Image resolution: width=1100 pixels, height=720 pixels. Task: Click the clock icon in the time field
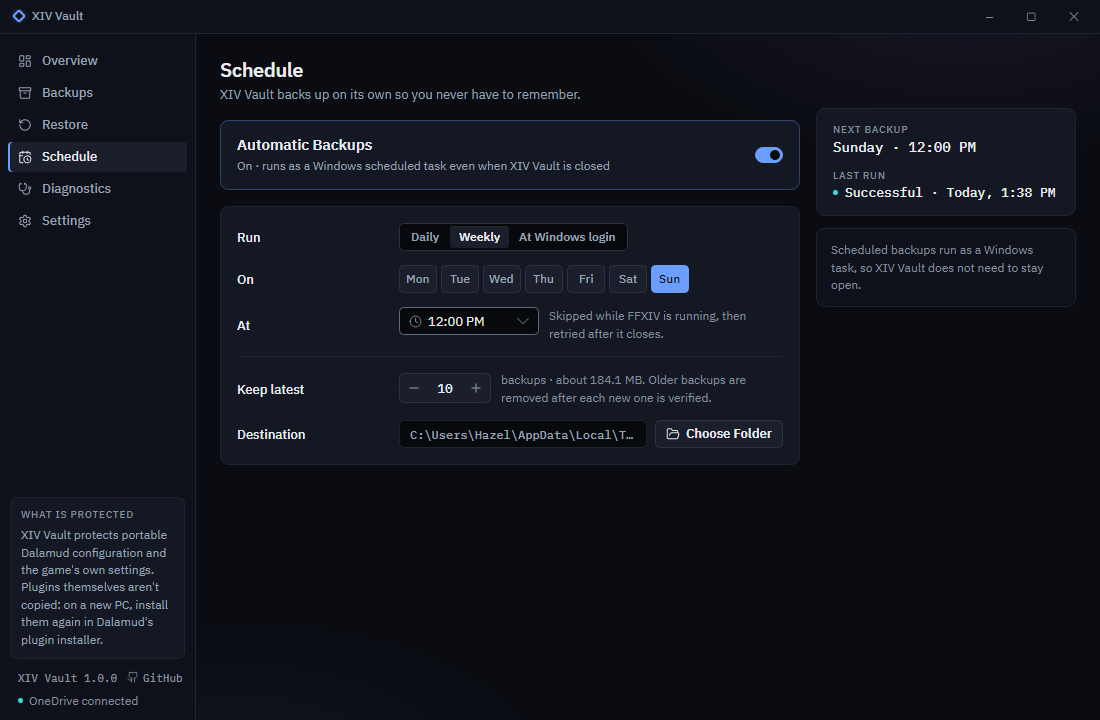415,321
